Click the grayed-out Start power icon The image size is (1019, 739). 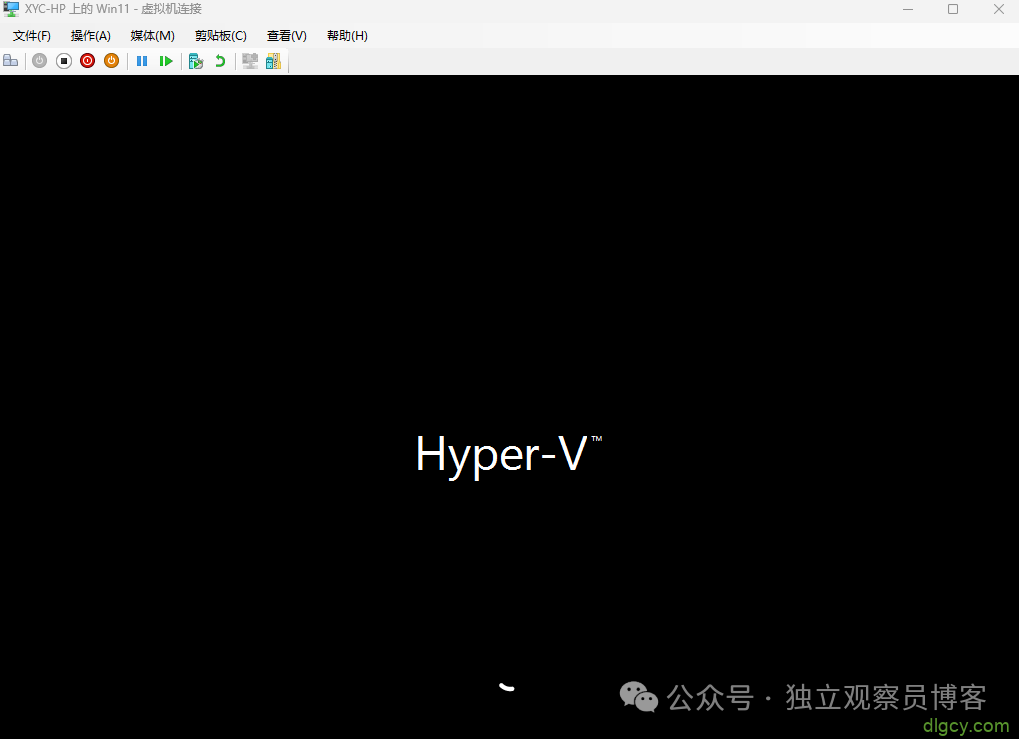[x=39, y=60]
